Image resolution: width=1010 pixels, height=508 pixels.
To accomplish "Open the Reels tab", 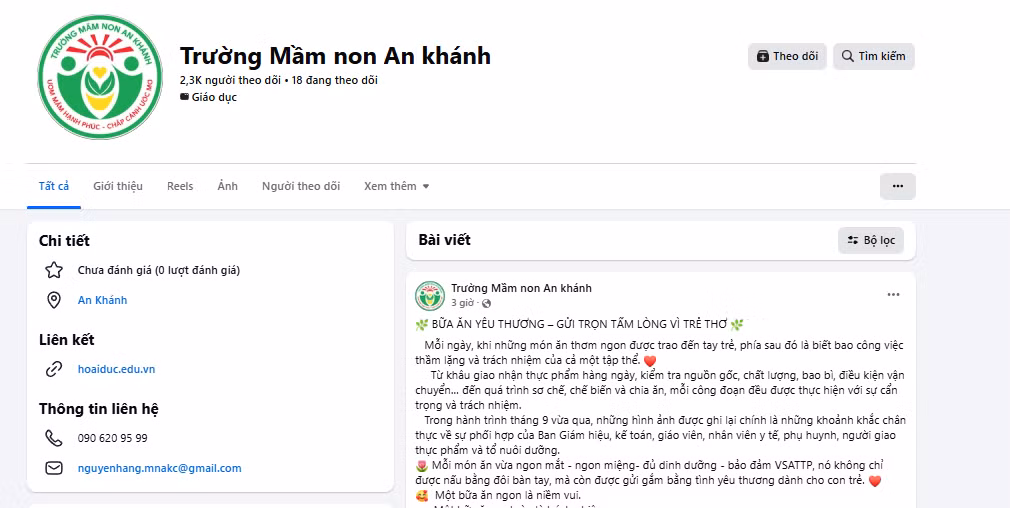I will [180, 186].
